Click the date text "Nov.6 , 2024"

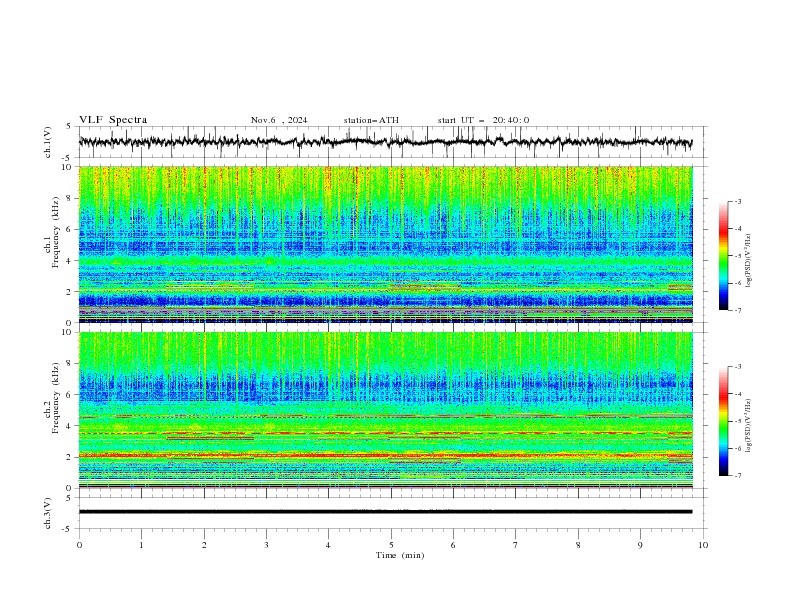click(x=279, y=120)
